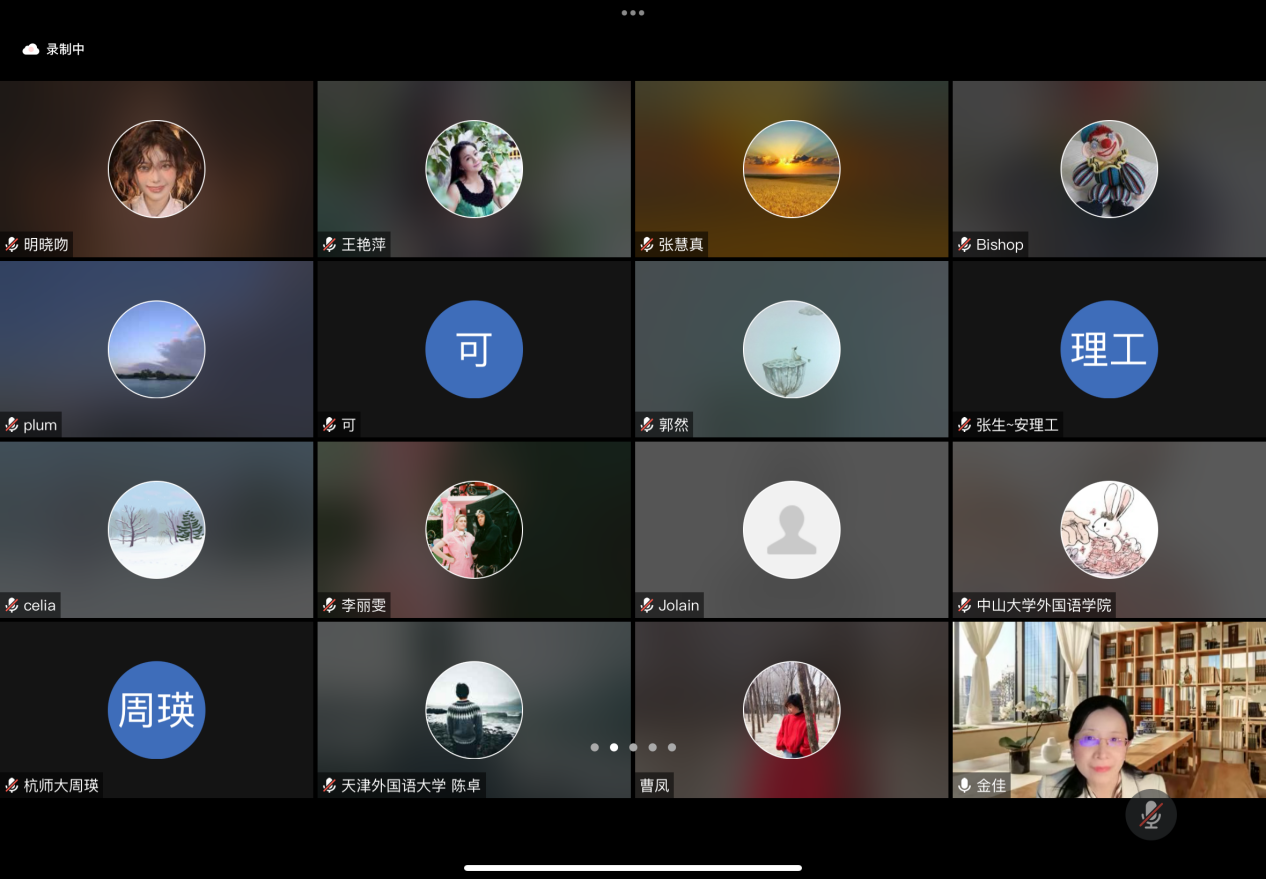
Task: Click the 张生~安理工 name label
Action: 1018,425
